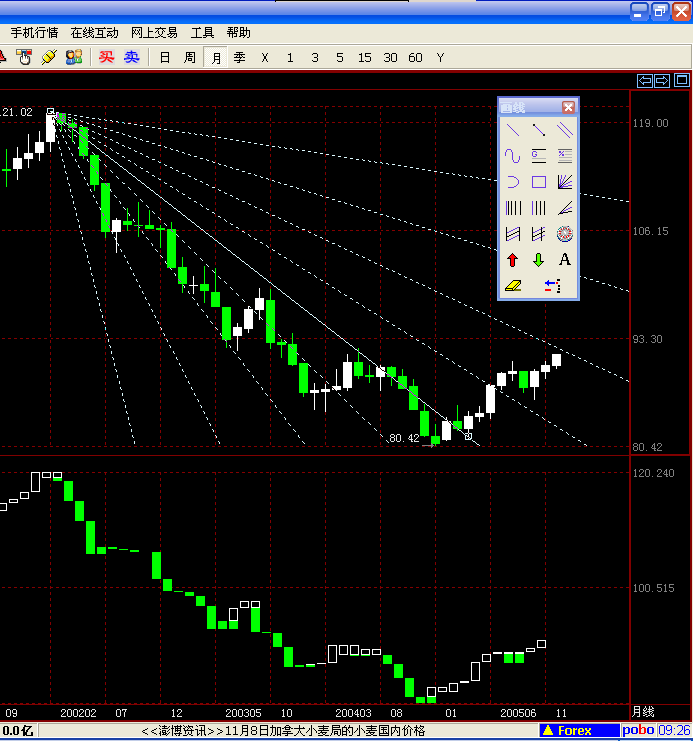The width and height of the screenshot is (693, 741).
Task: Click the 月线 period label
Action: [x=643, y=712]
